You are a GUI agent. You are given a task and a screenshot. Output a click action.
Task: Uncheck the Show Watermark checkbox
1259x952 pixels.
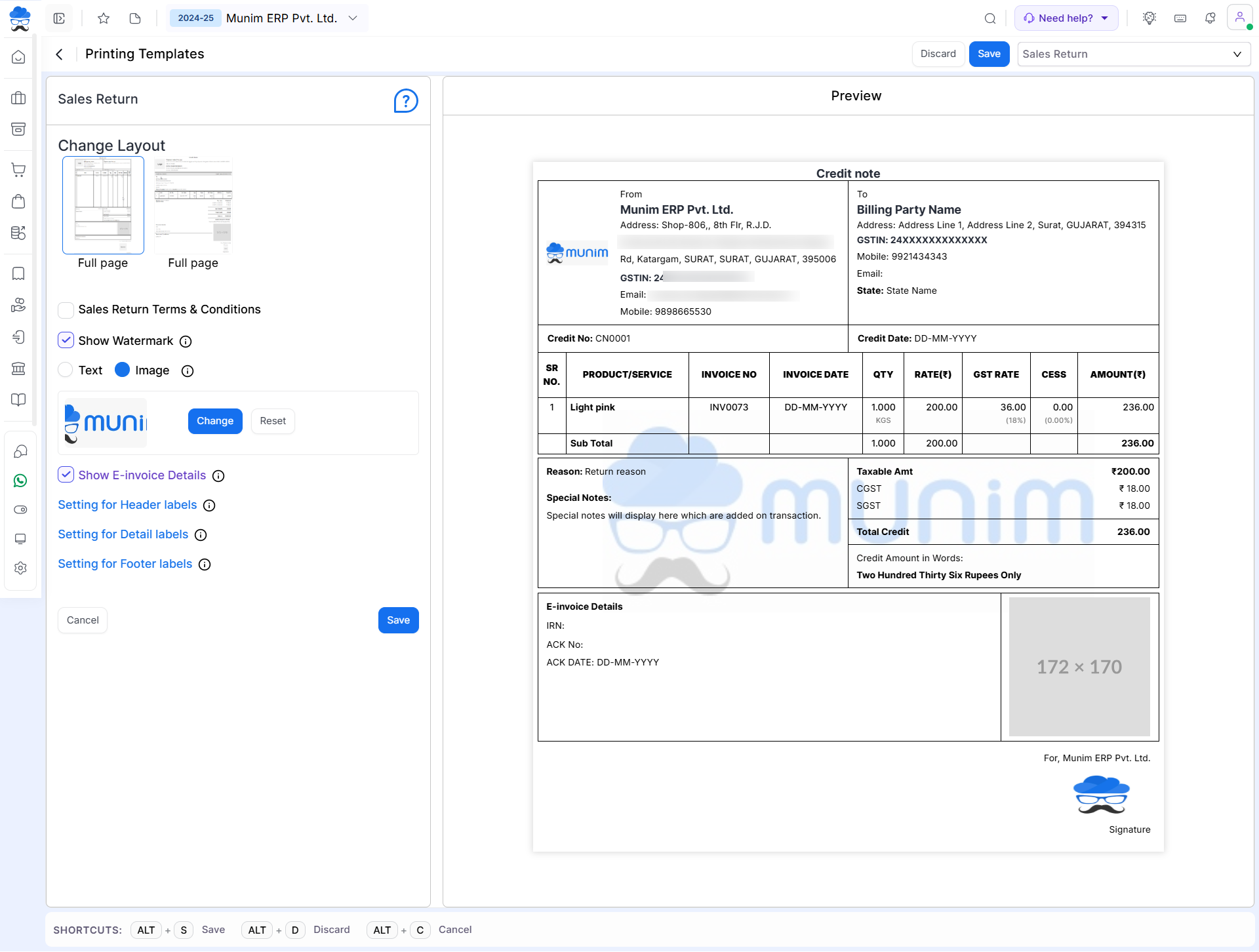coord(66,340)
